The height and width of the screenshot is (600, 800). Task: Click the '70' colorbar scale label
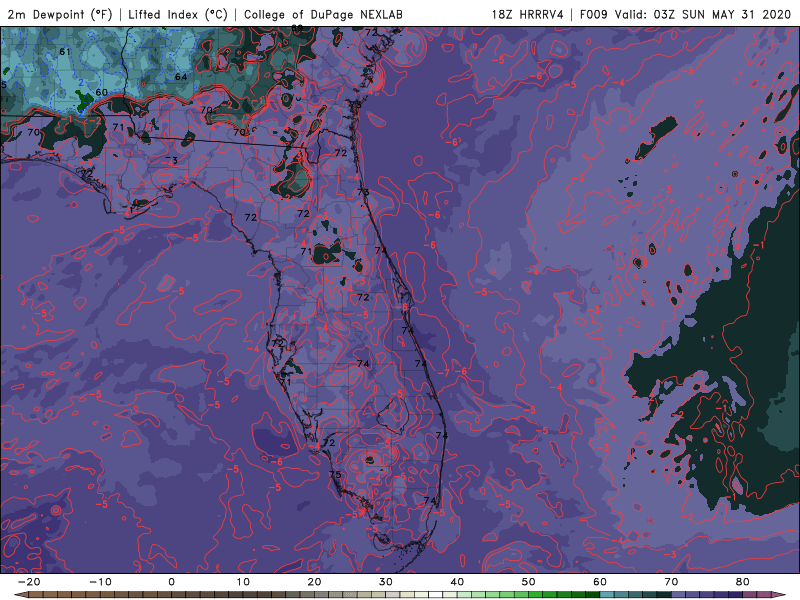(671, 582)
